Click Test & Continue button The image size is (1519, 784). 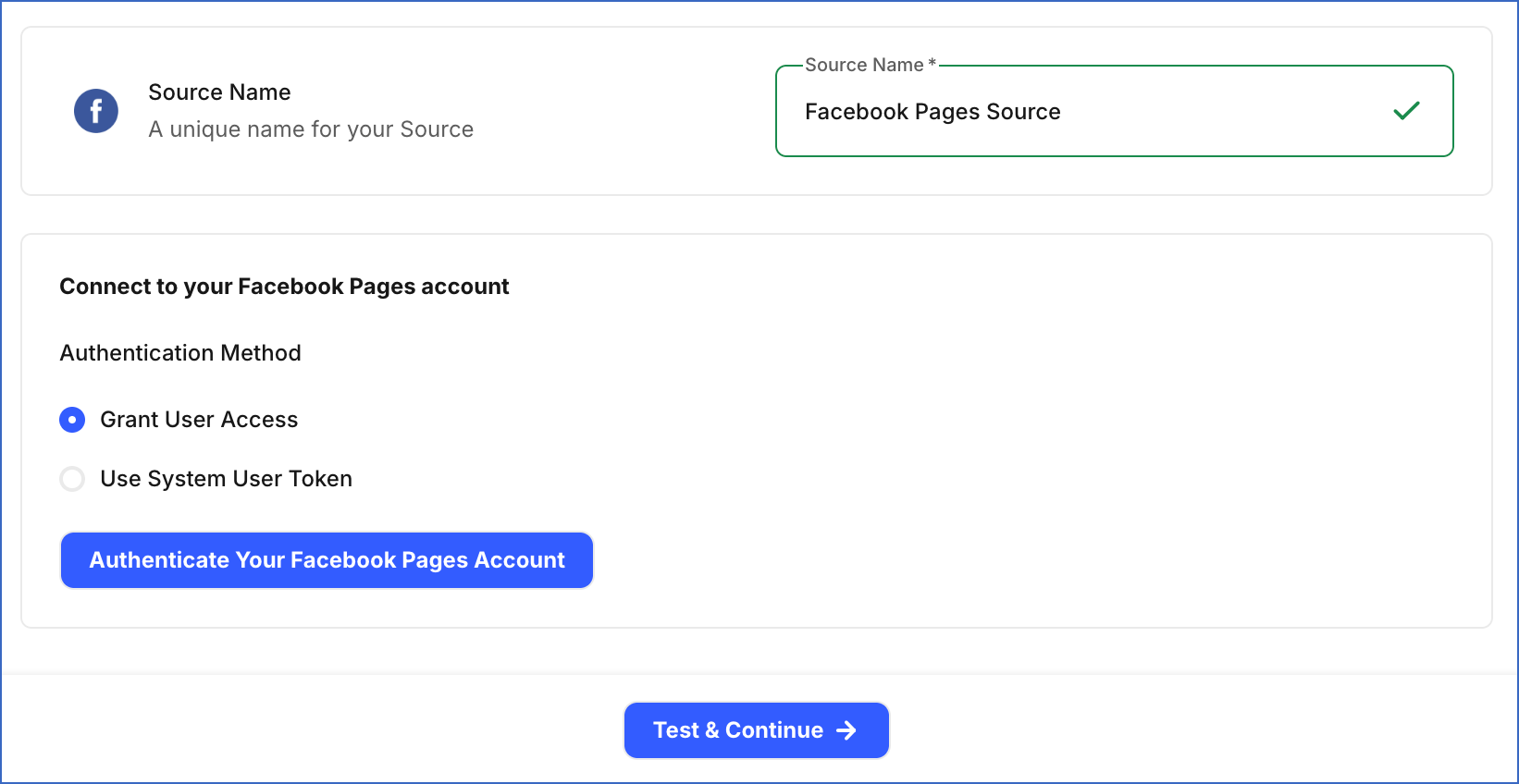point(757,730)
